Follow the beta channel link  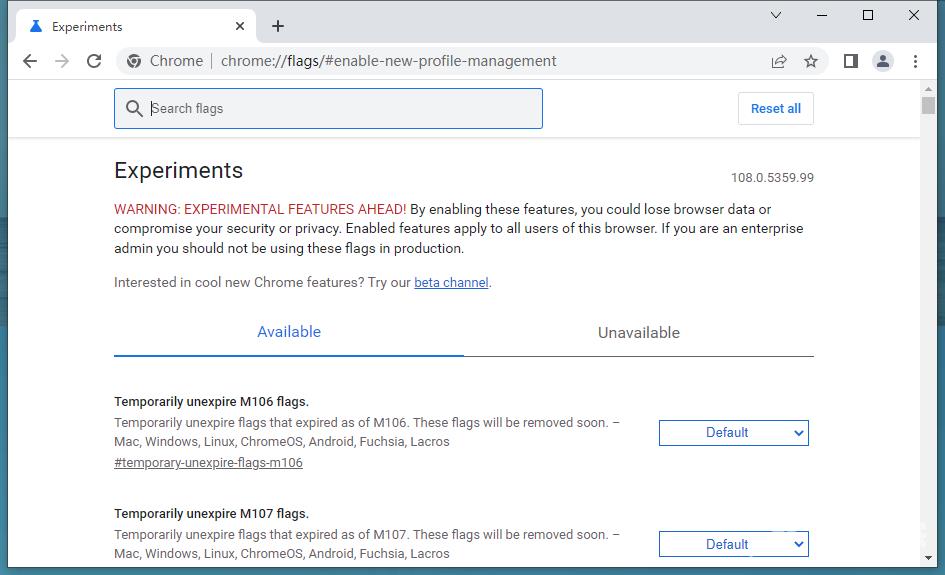451,283
